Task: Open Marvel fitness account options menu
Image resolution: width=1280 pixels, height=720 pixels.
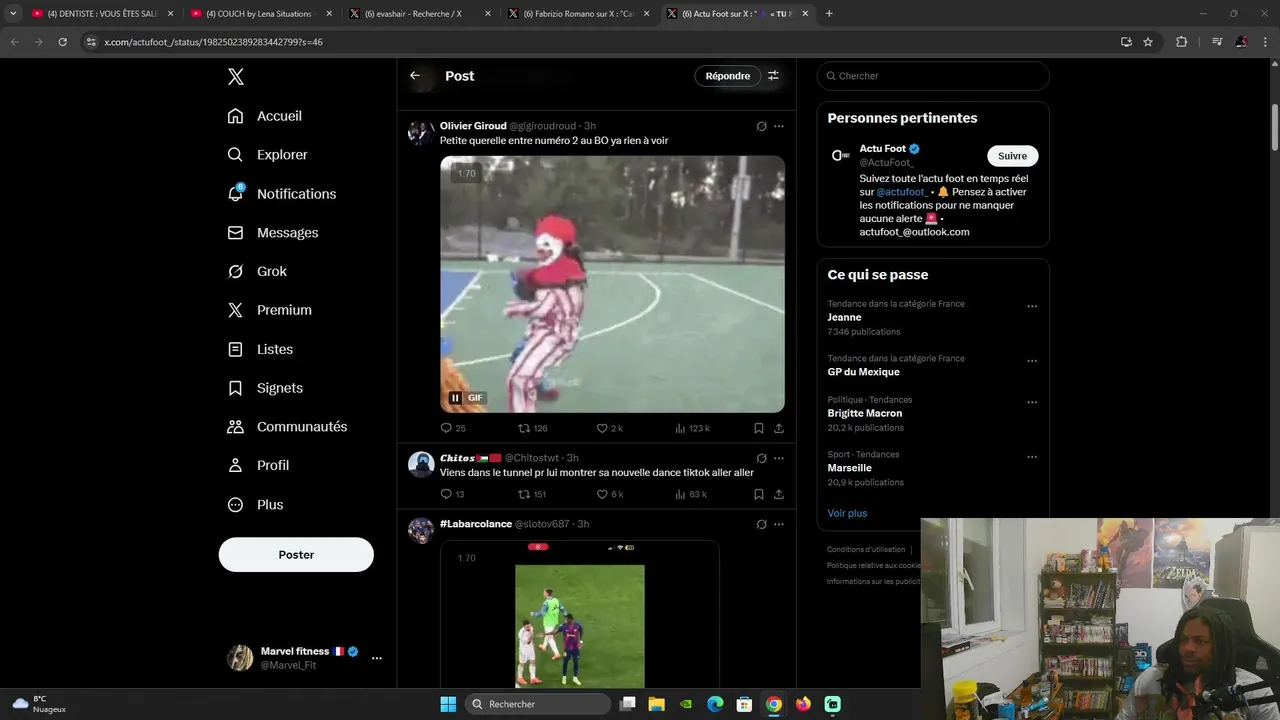Action: 377,658
